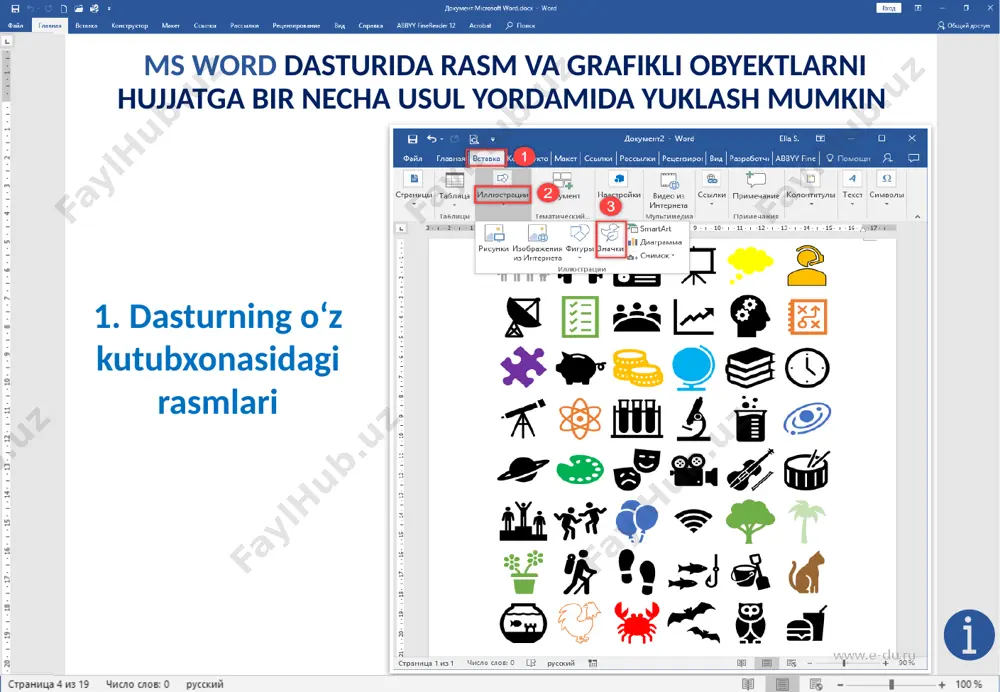Image resolution: width=1000 pixels, height=692 pixels.
Task: Open the Конструктор ribbon tab
Action: pyautogui.click(x=129, y=26)
